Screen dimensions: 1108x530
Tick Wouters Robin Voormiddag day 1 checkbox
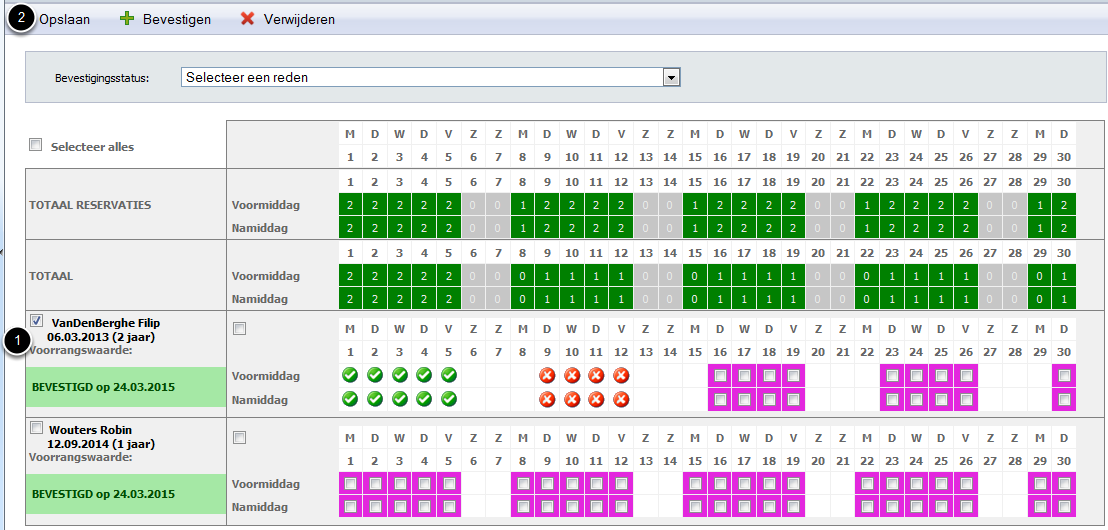[350, 483]
